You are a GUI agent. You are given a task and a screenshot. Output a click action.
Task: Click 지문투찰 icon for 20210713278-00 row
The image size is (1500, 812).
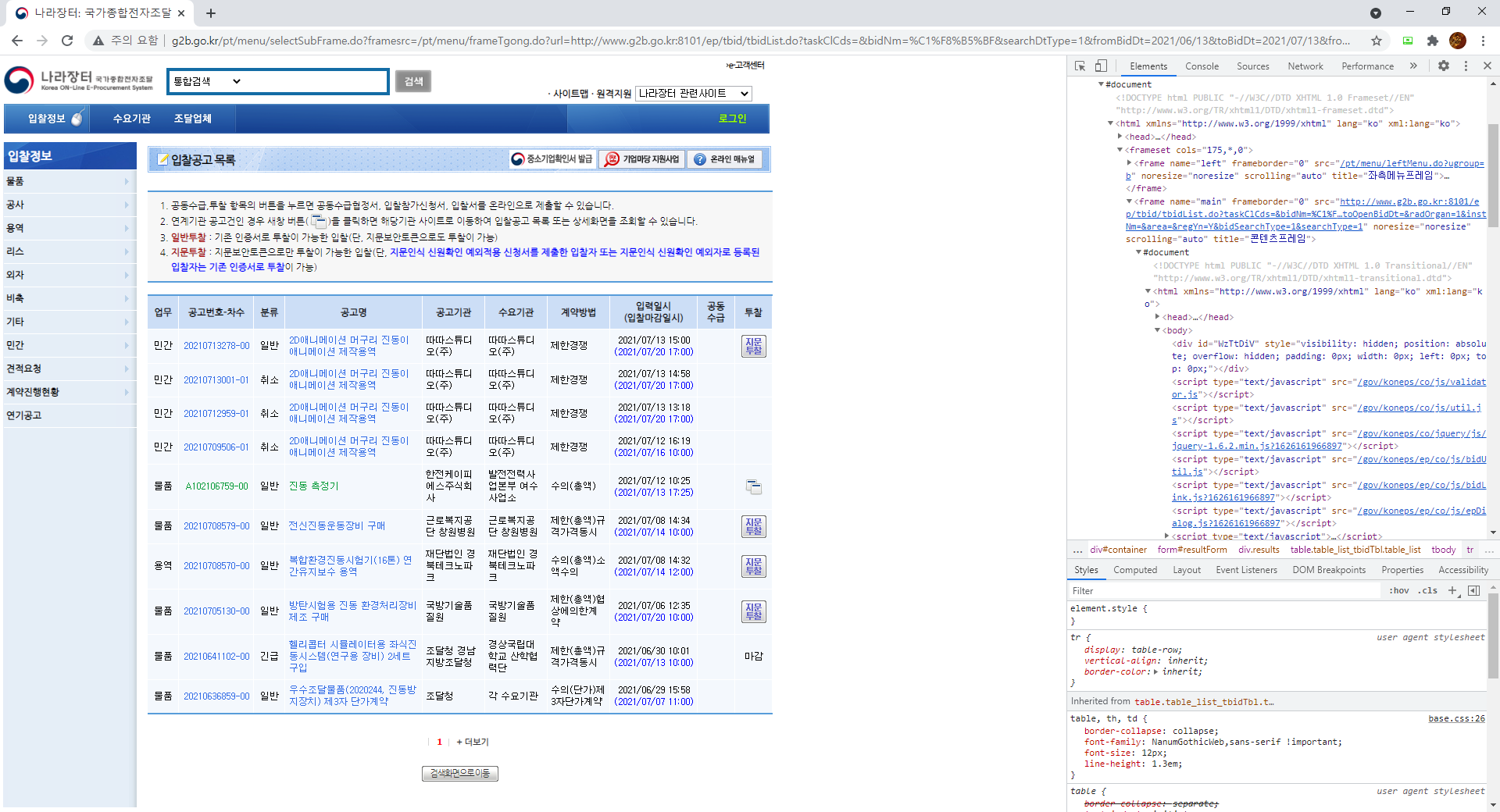tap(753, 346)
